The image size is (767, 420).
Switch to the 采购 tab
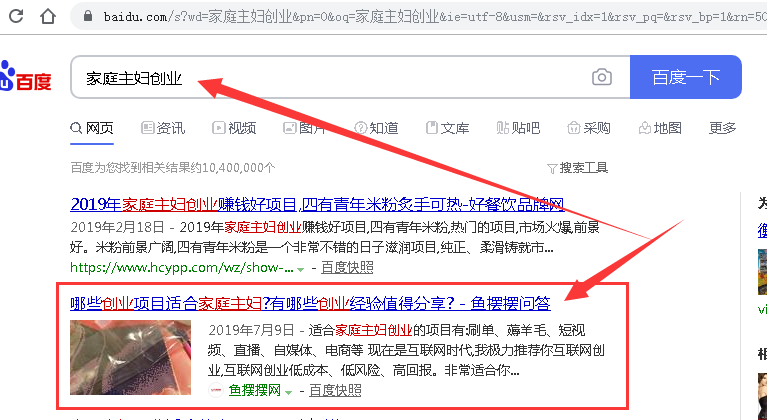589,128
